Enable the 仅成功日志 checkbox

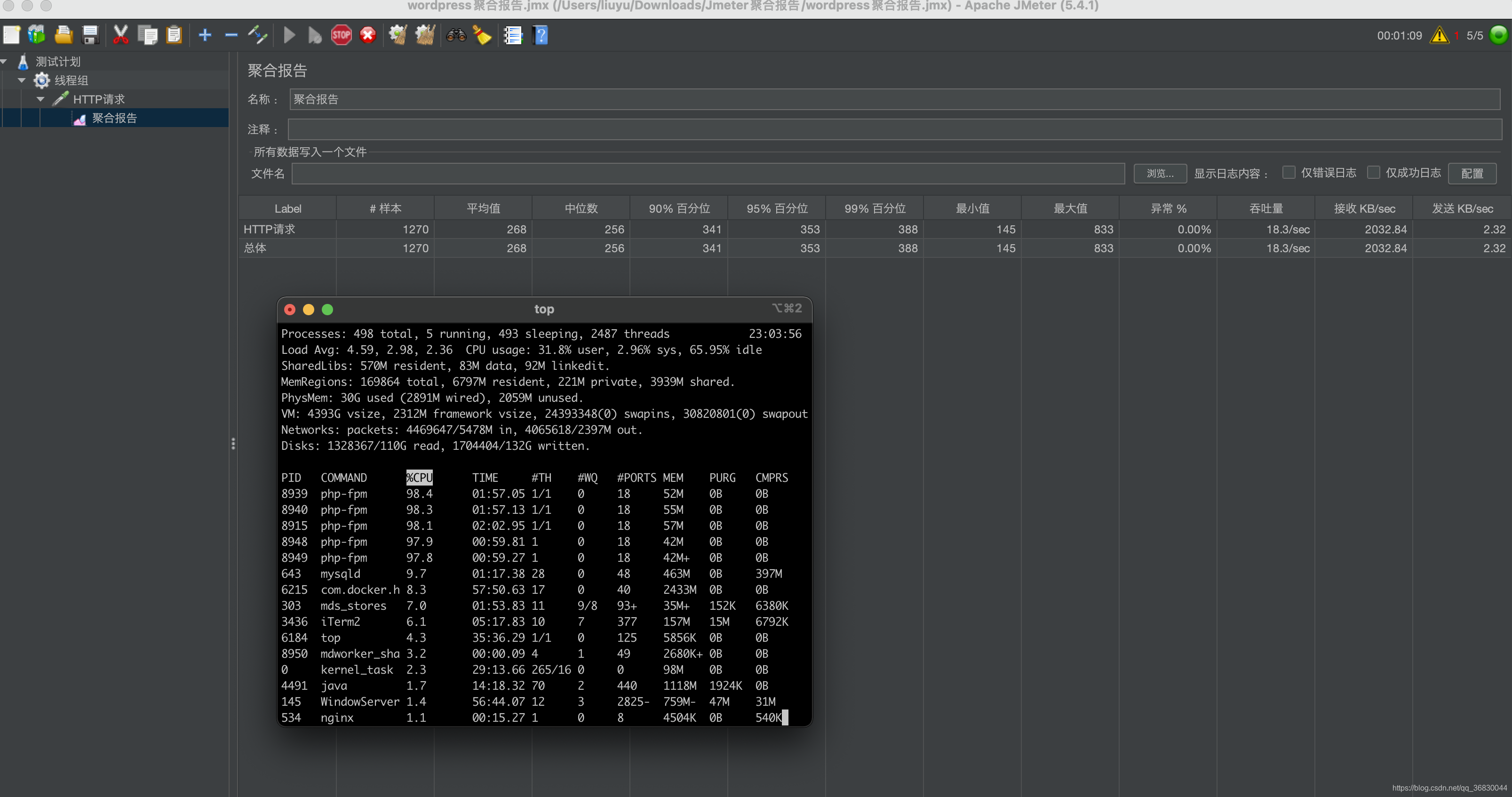tap(1374, 173)
